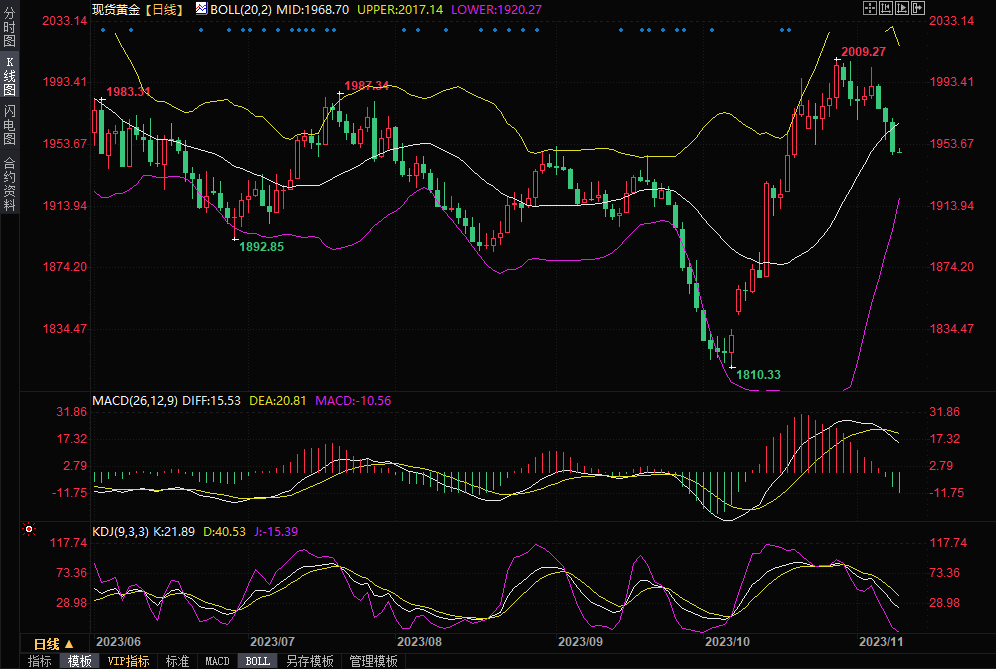996x669 pixels.
Task: Select the 模板 bottom tab
Action: [80, 661]
